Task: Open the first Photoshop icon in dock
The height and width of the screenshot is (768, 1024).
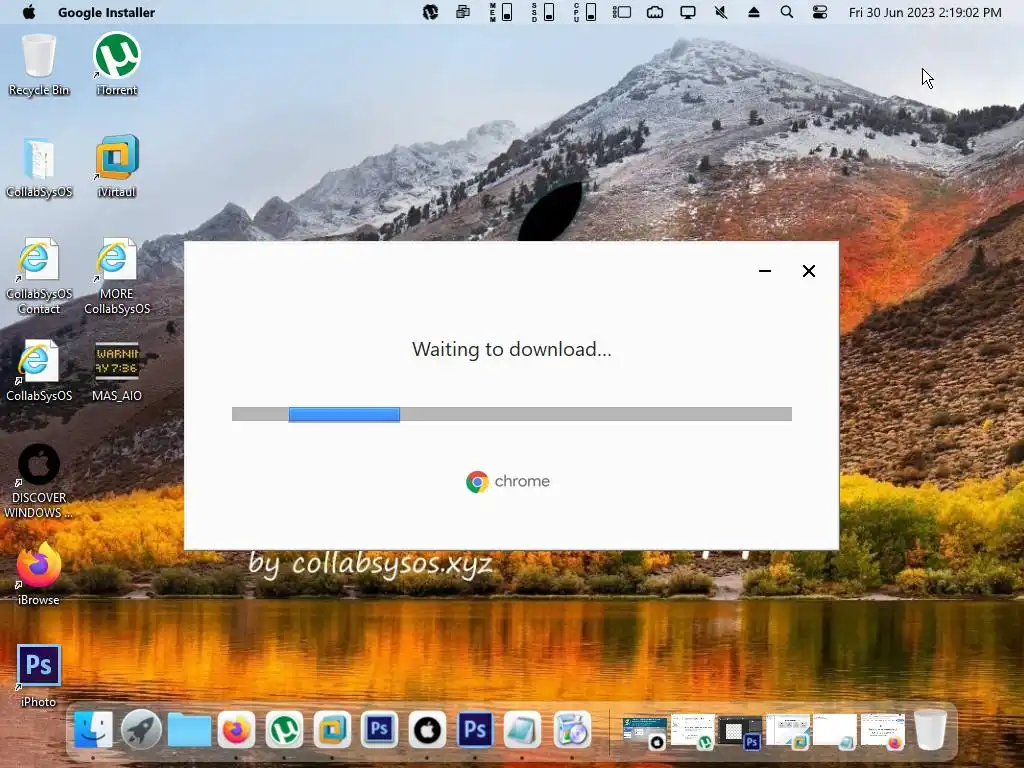Action: click(379, 729)
